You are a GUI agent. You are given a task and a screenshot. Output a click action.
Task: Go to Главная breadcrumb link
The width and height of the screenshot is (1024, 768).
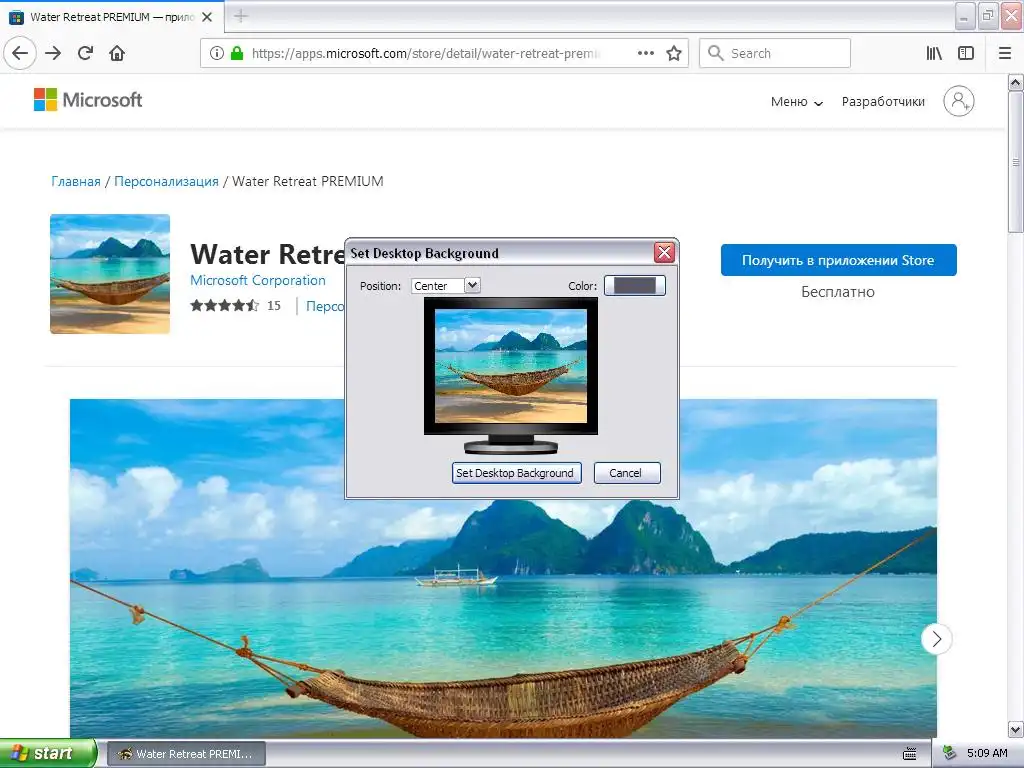[76, 182]
